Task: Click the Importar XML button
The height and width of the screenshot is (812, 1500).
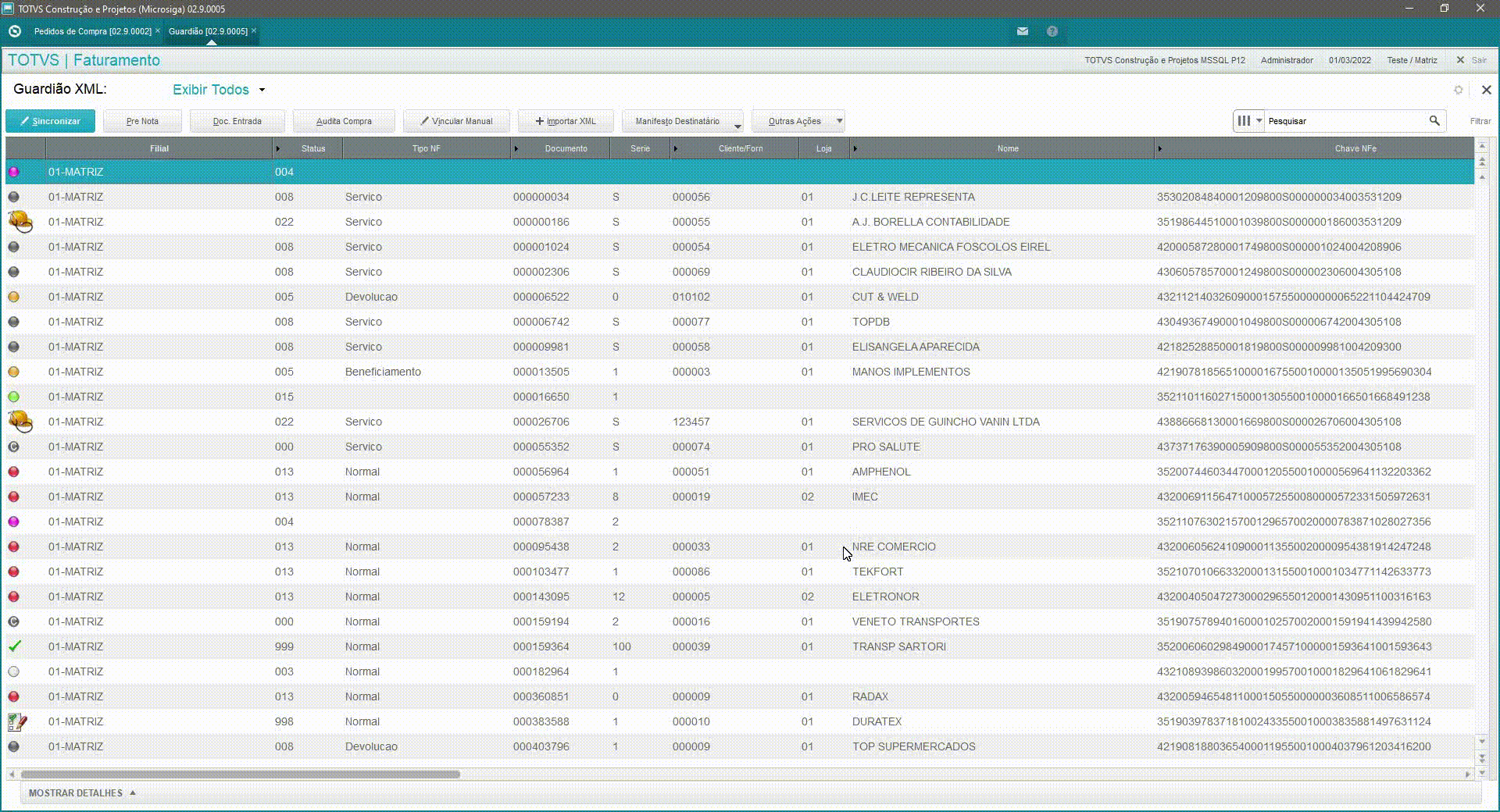Action: (566, 121)
